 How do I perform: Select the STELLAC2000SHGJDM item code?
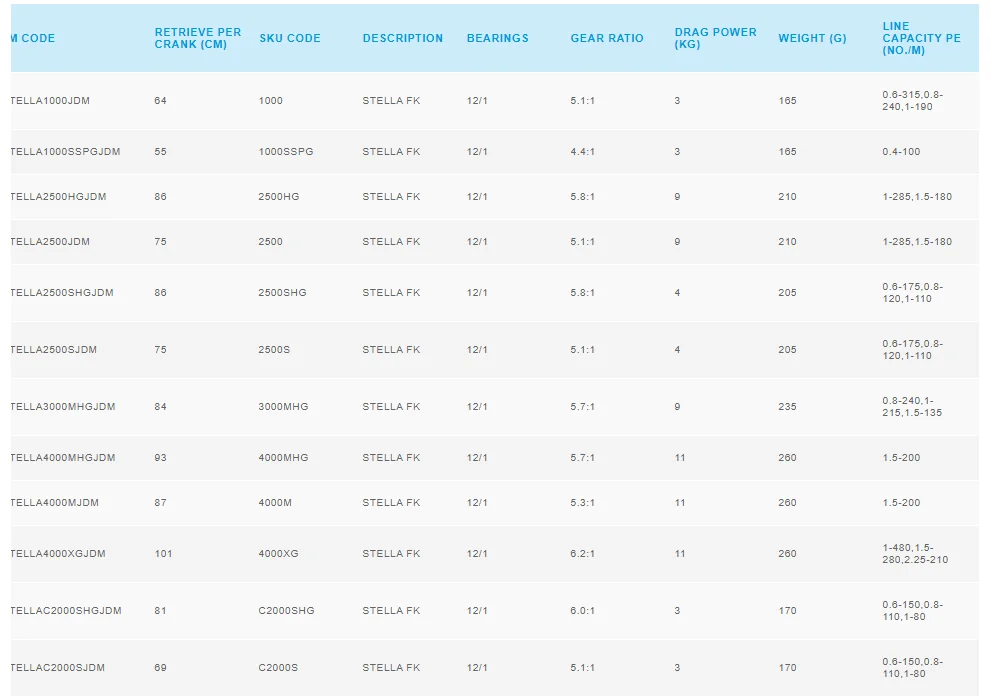66,611
